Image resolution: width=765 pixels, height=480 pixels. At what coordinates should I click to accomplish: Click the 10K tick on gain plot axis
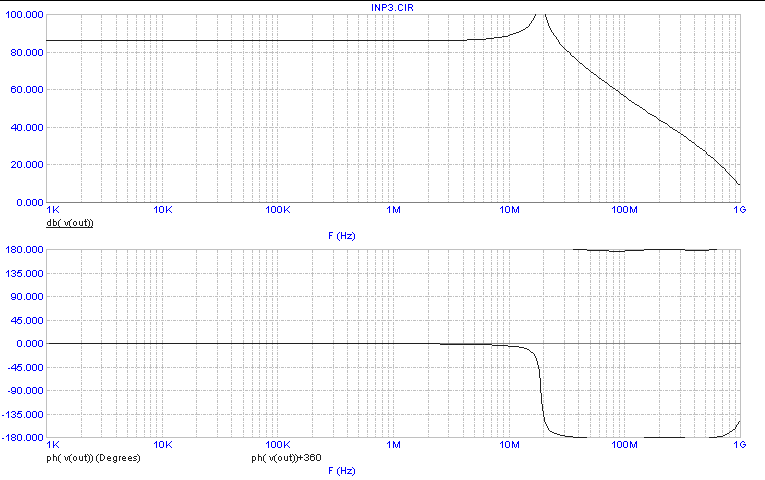pos(162,210)
